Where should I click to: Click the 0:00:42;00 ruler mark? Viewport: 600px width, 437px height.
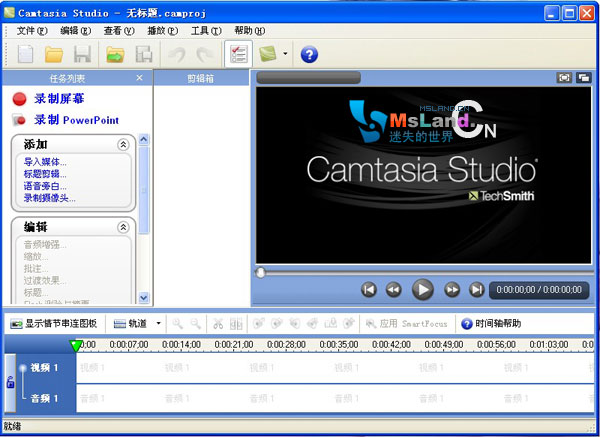pos(391,345)
